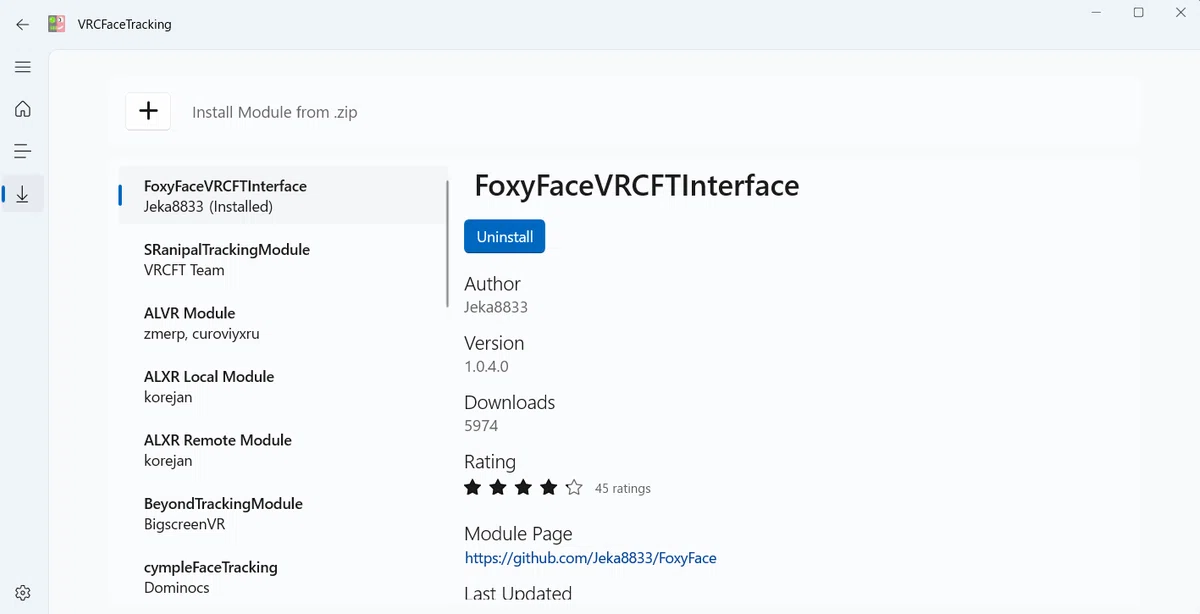Click the back arrow in title bar

(x=22, y=24)
